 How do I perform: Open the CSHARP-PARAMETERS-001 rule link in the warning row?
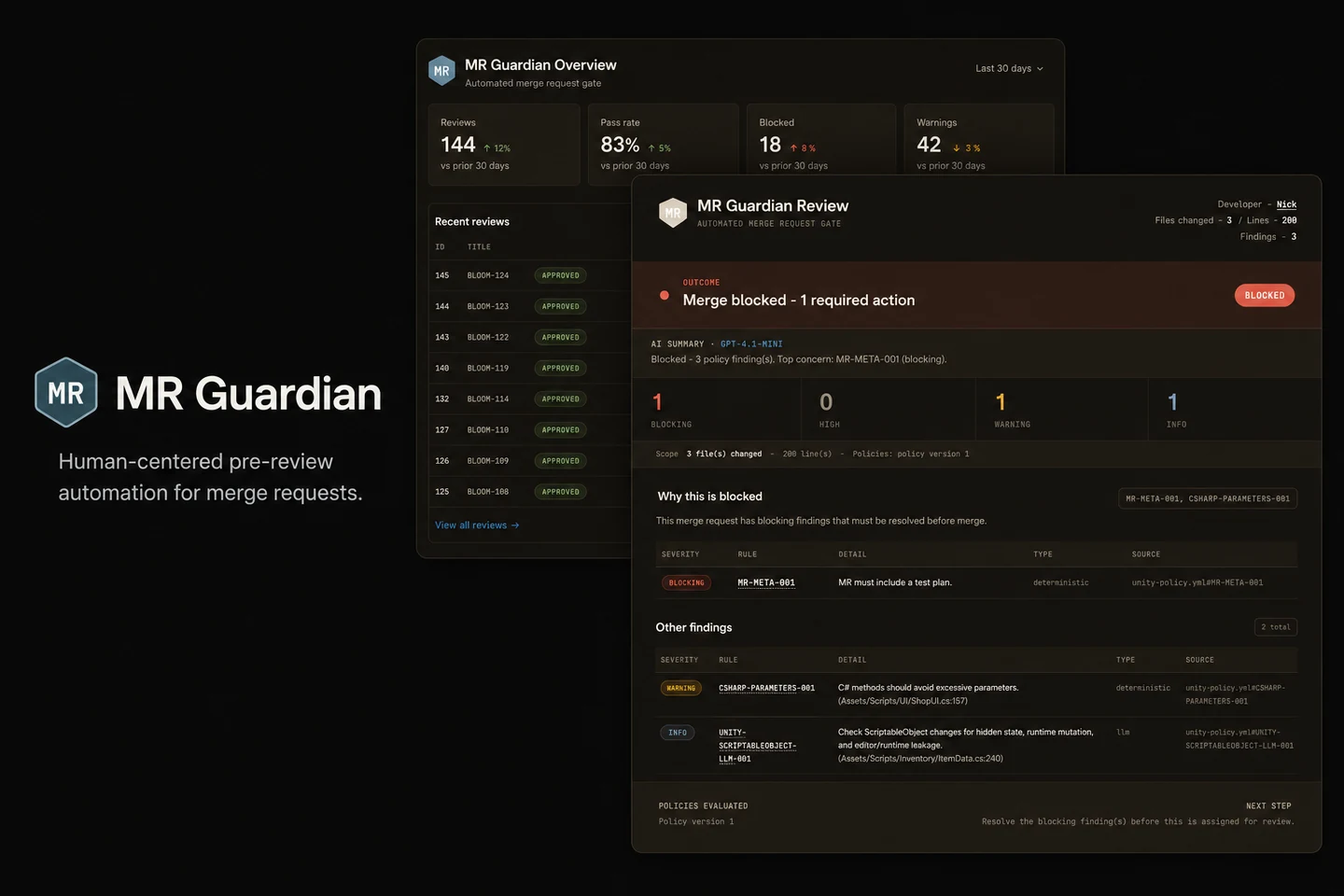click(766, 688)
